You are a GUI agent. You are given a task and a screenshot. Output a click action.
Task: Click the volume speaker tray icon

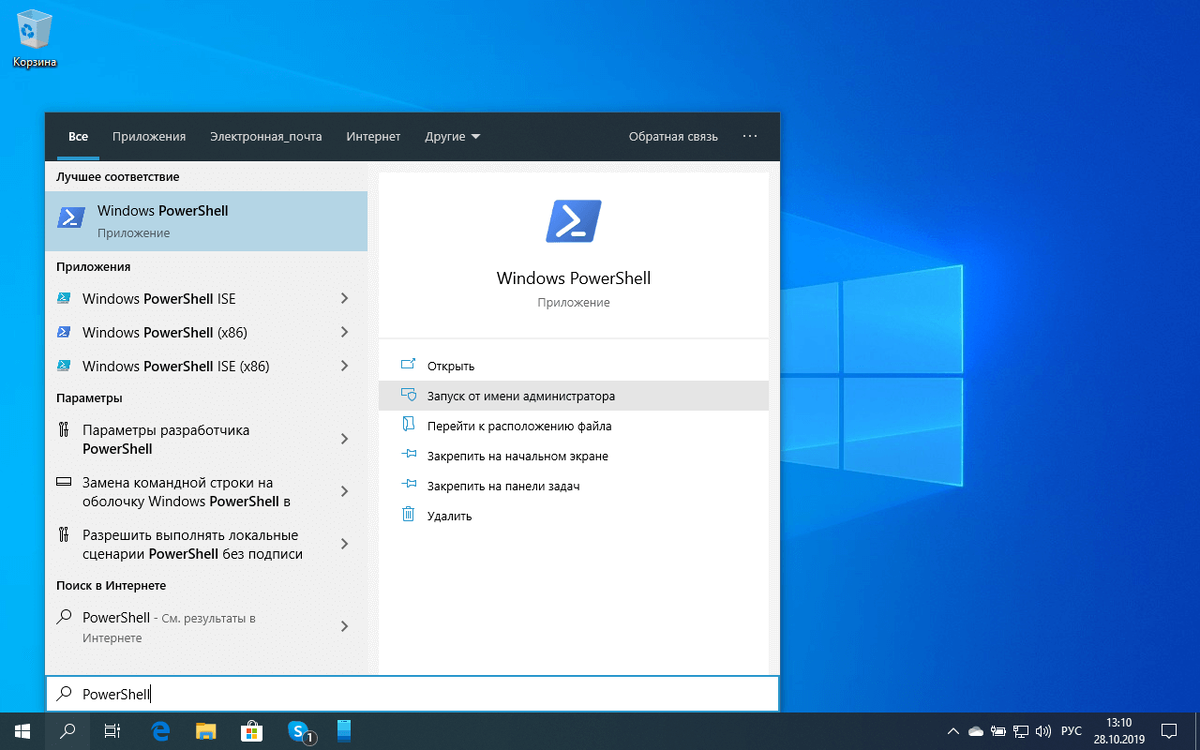[x=1044, y=731]
